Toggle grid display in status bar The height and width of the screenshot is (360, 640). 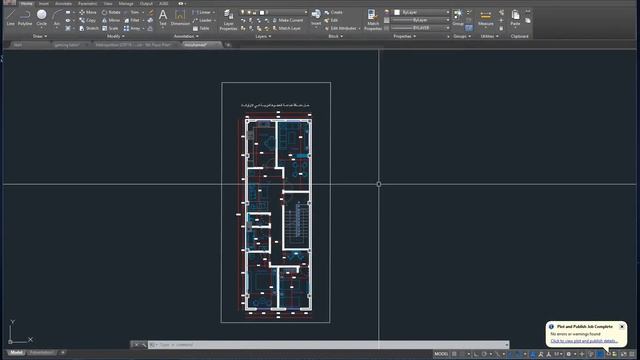tap(454, 354)
